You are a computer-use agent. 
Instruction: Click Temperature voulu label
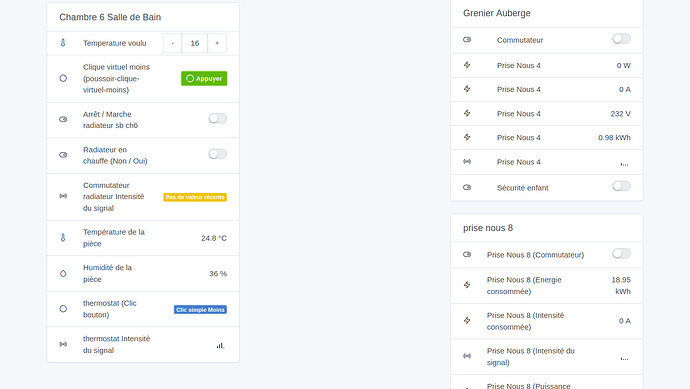click(x=115, y=43)
